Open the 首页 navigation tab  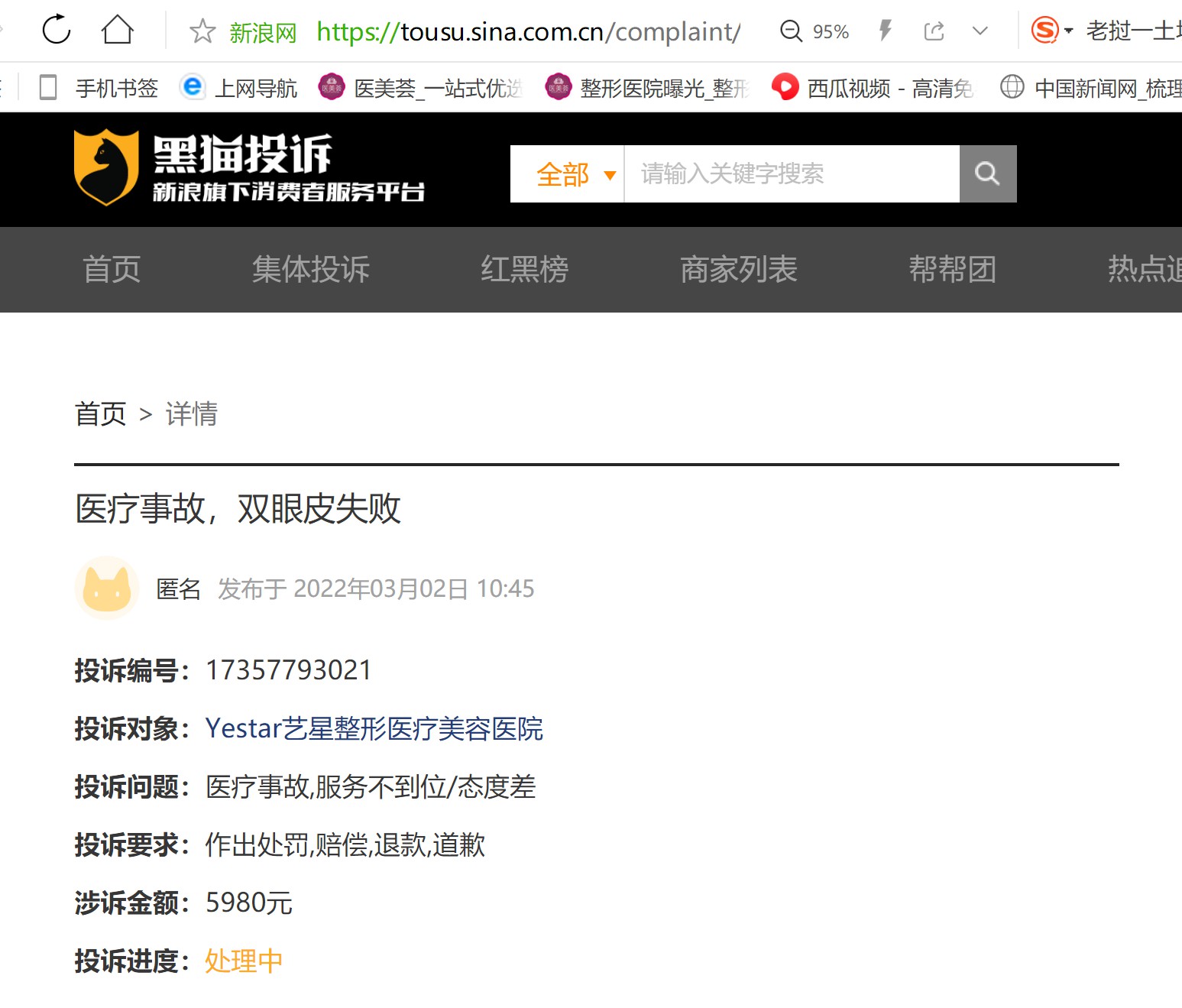point(112,269)
